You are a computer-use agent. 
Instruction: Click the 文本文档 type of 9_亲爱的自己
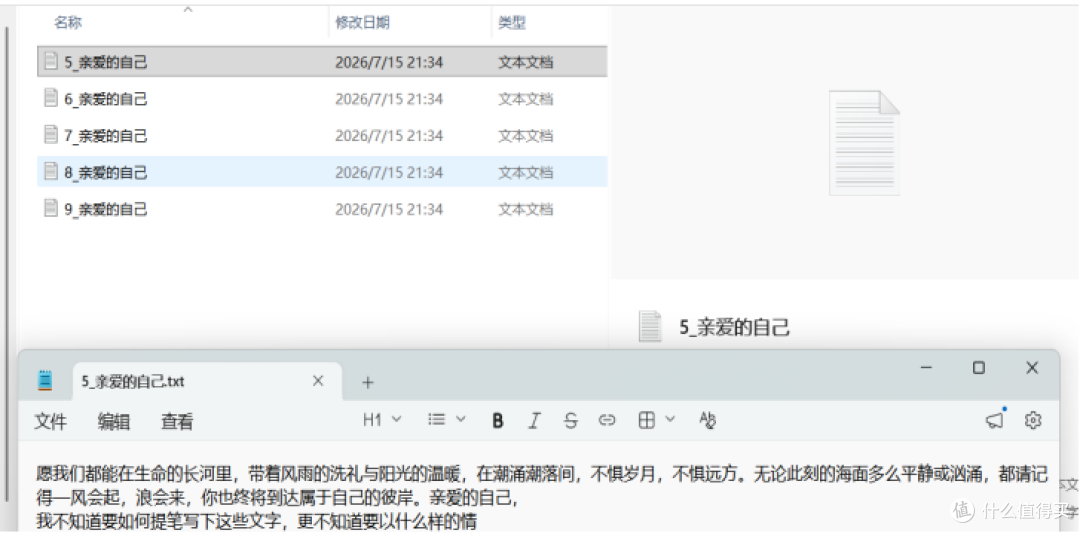(526, 209)
